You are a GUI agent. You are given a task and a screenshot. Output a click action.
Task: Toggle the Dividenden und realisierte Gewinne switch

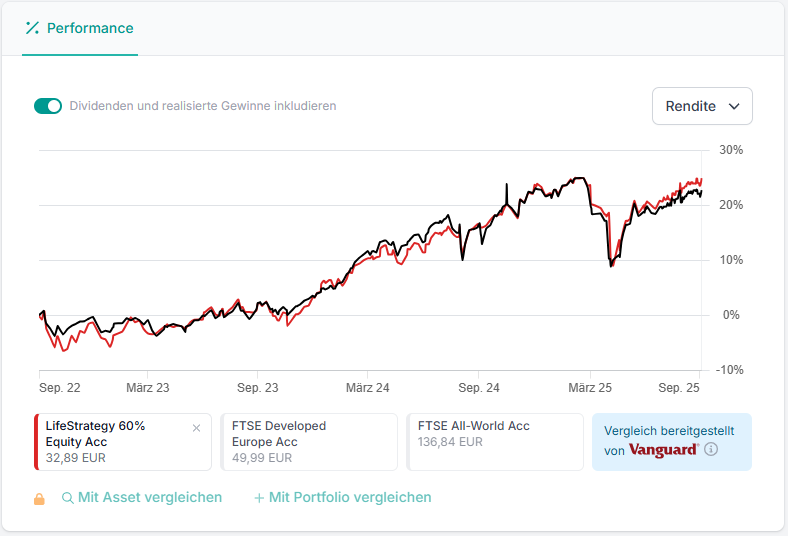click(48, 106)
